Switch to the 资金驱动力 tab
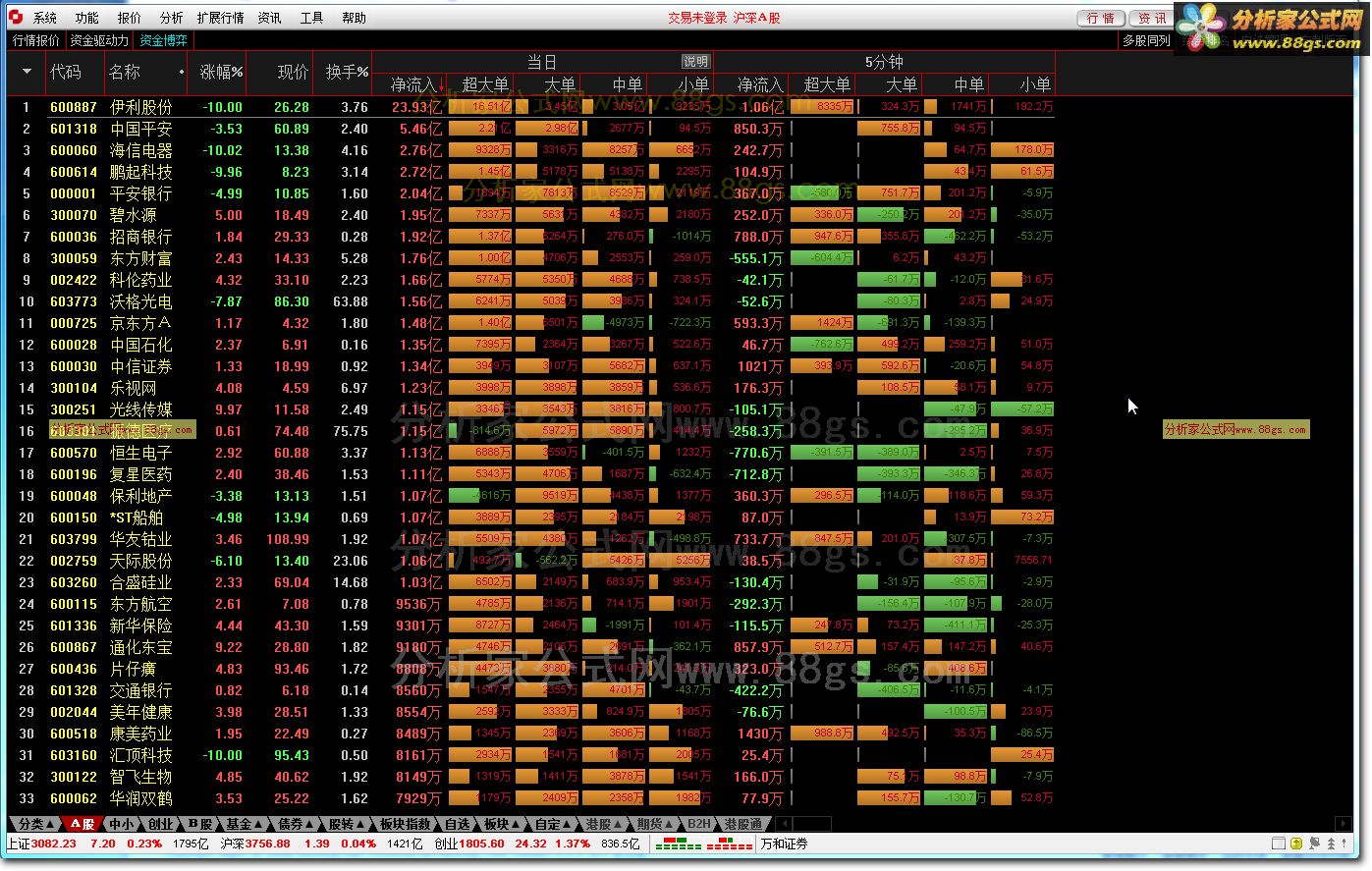Viewport: 1372px width, 871px height. point(99,40)
